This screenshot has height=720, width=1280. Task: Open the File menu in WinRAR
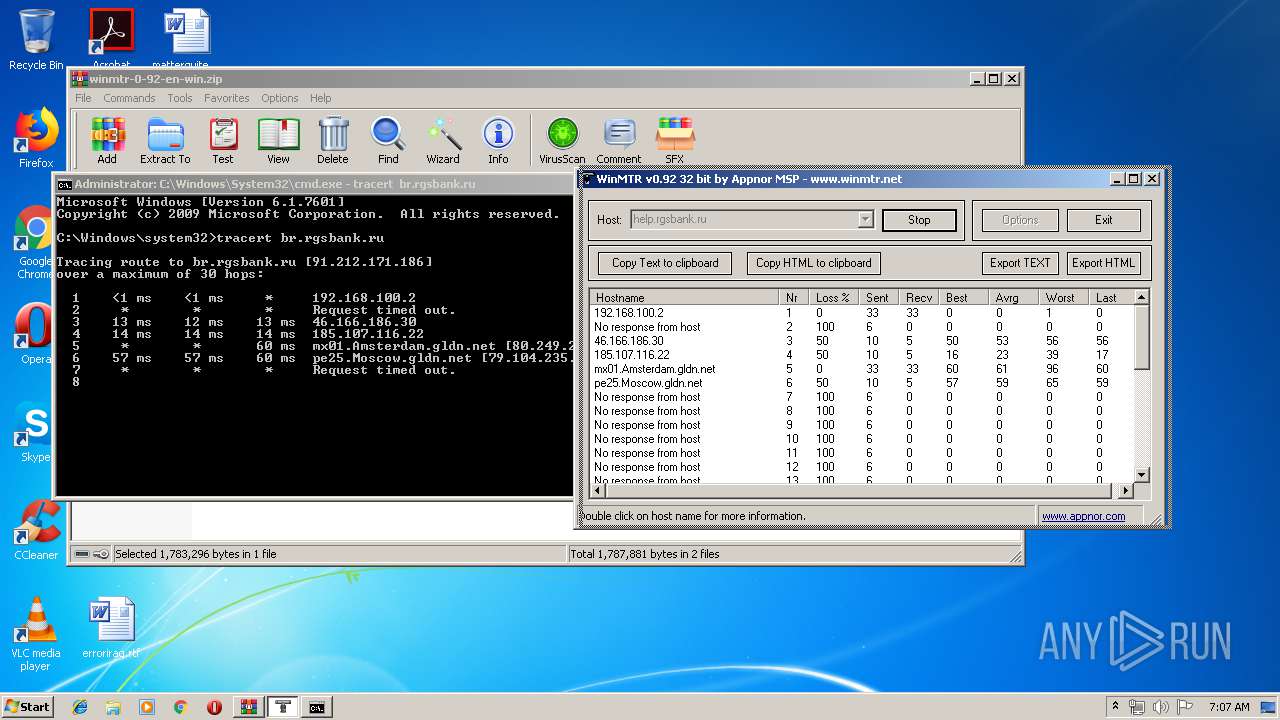[83, 98]
